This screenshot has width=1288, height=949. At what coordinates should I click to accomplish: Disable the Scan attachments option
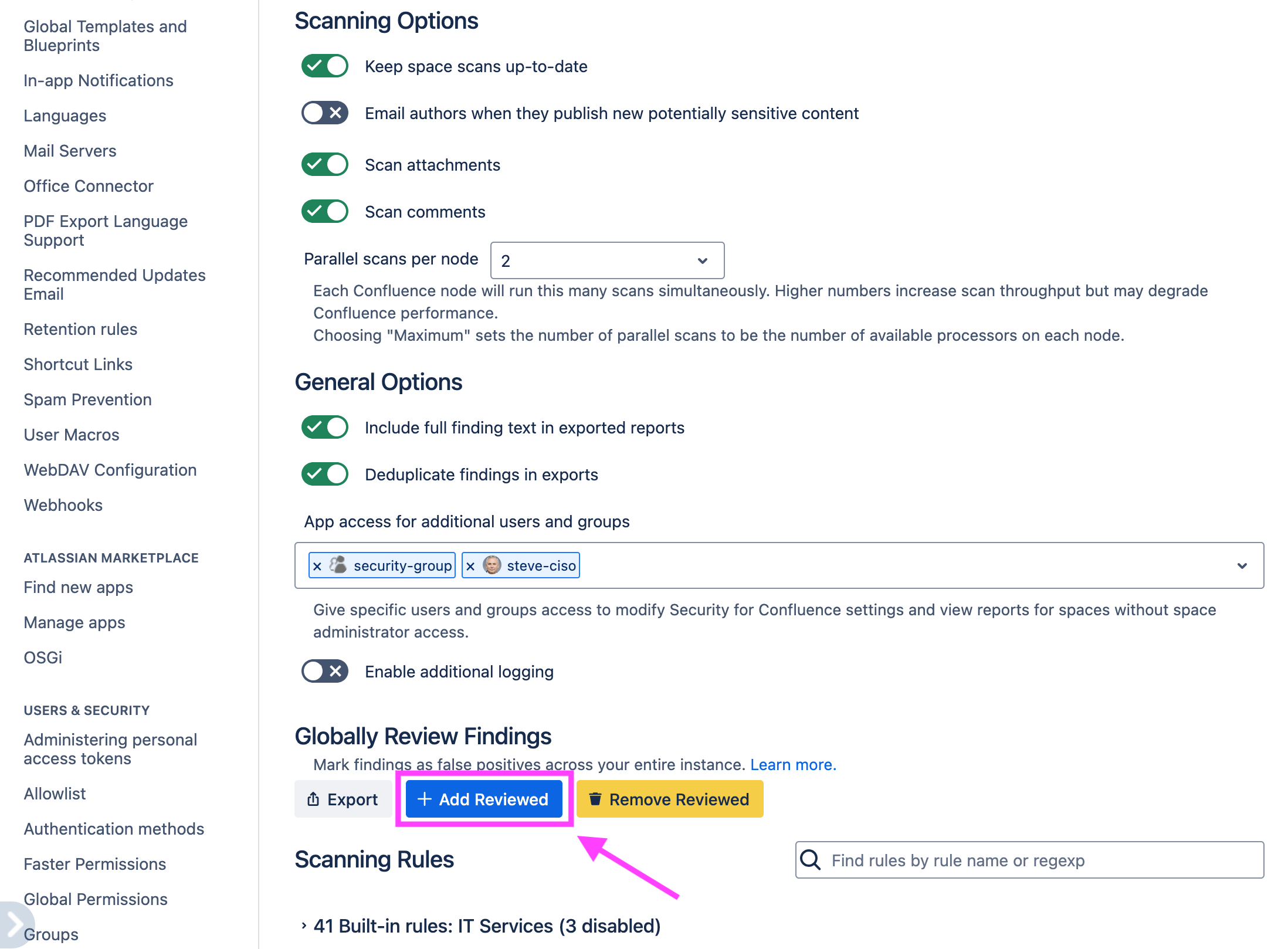coord(324,164)
